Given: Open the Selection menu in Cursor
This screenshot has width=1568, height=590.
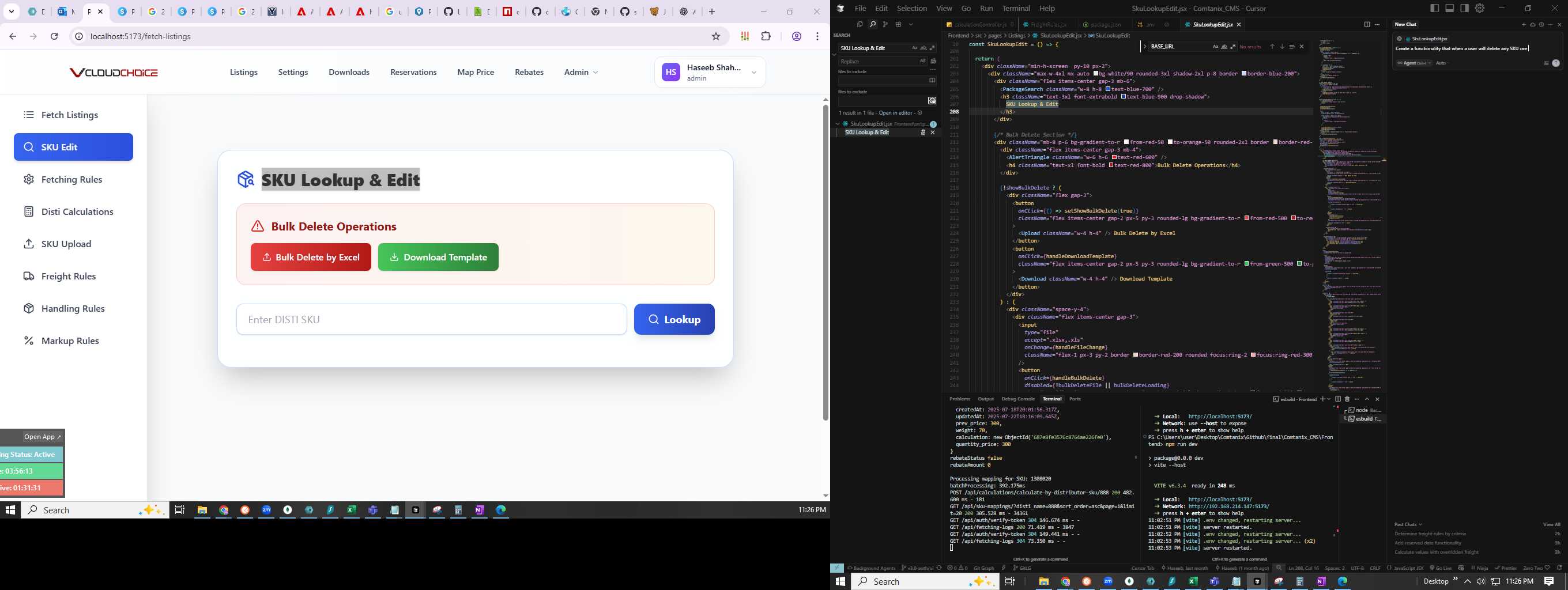Looking at the screenshot, I should (912, 9).
